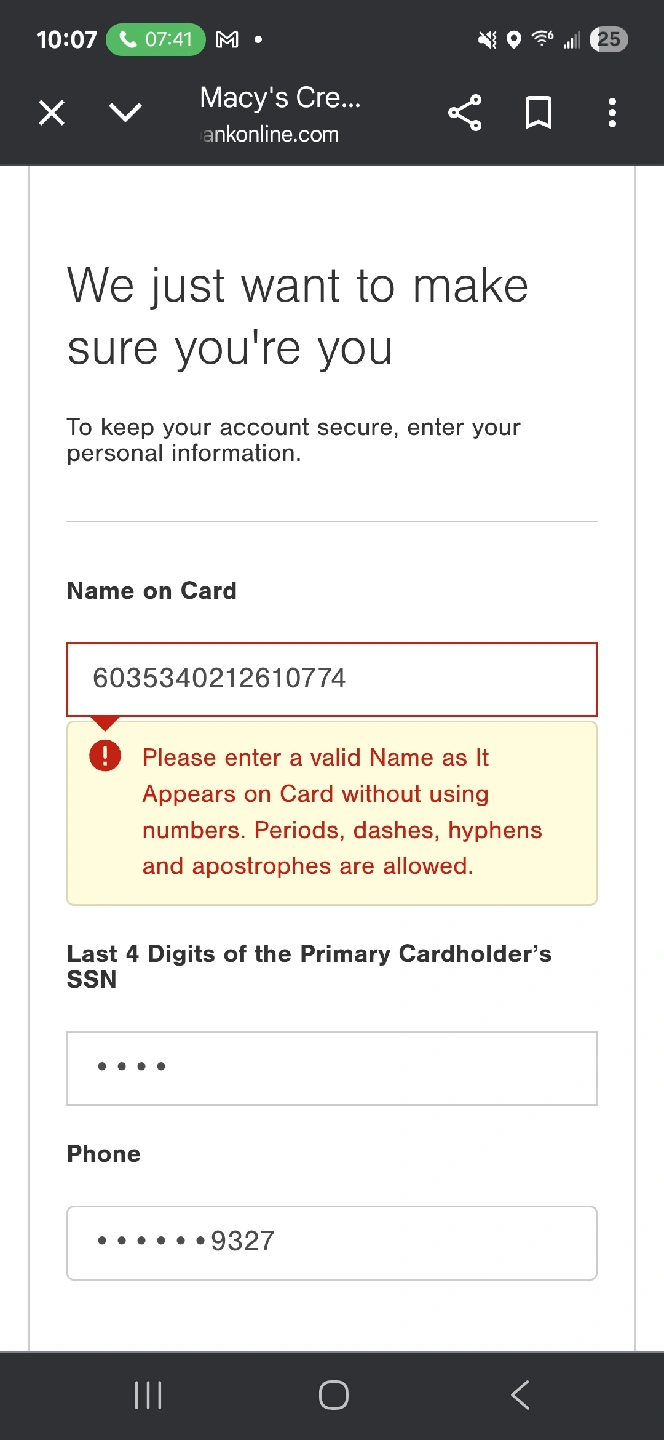Viewport: 664px width, 1440px height.
Task: Tap the share icon
Action: [465, 113]
